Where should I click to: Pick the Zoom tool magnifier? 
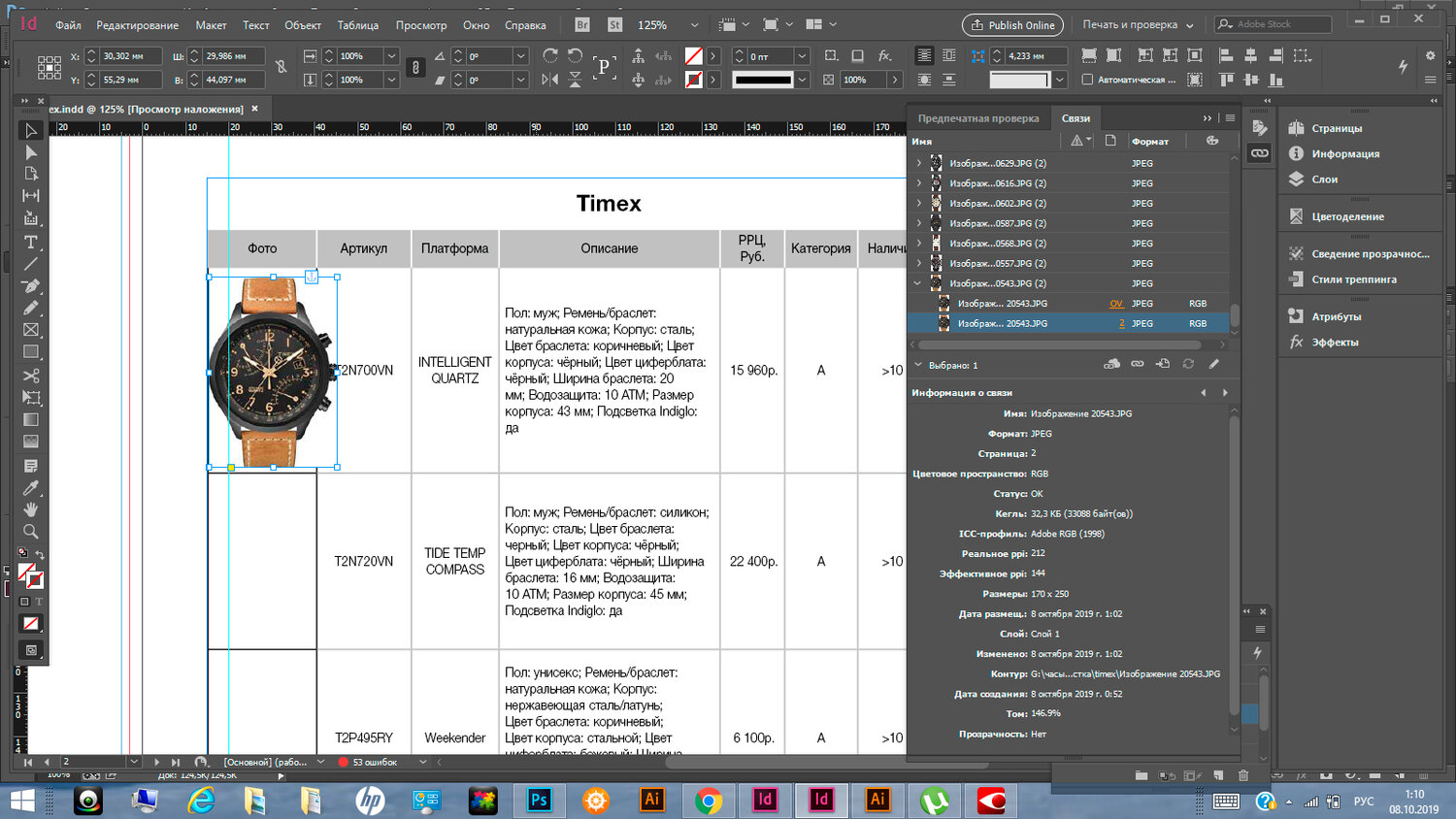pyautogui.click(x=31, y=532)
